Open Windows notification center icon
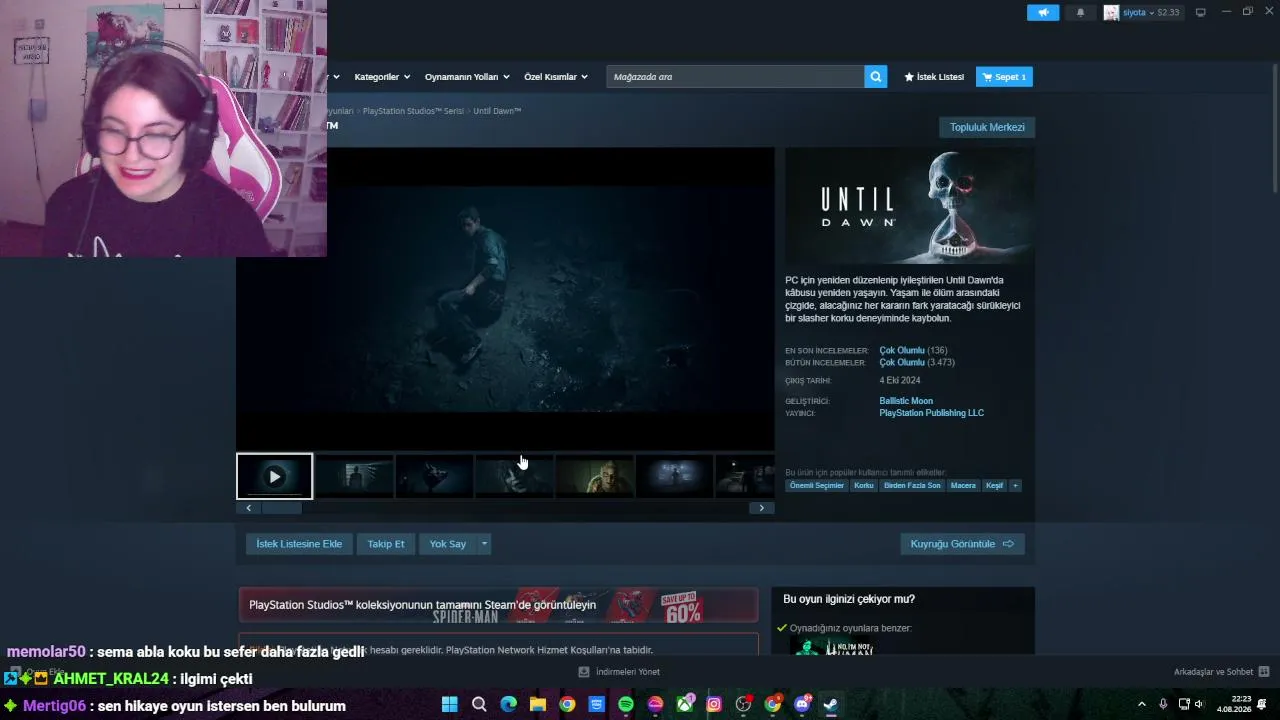This screenshot has height=720, width=1280. tap(1262, 704)
